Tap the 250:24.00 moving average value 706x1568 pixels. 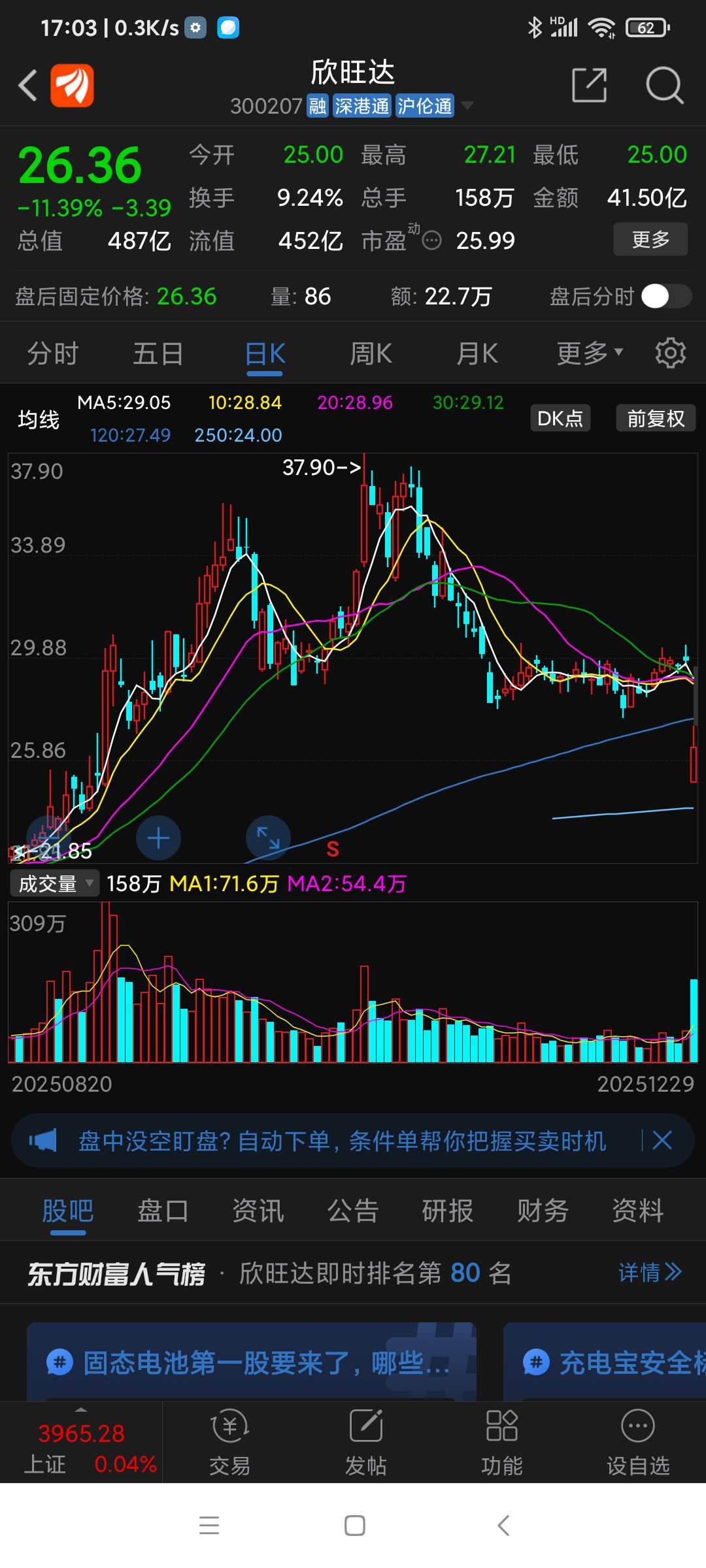(238, 435)
